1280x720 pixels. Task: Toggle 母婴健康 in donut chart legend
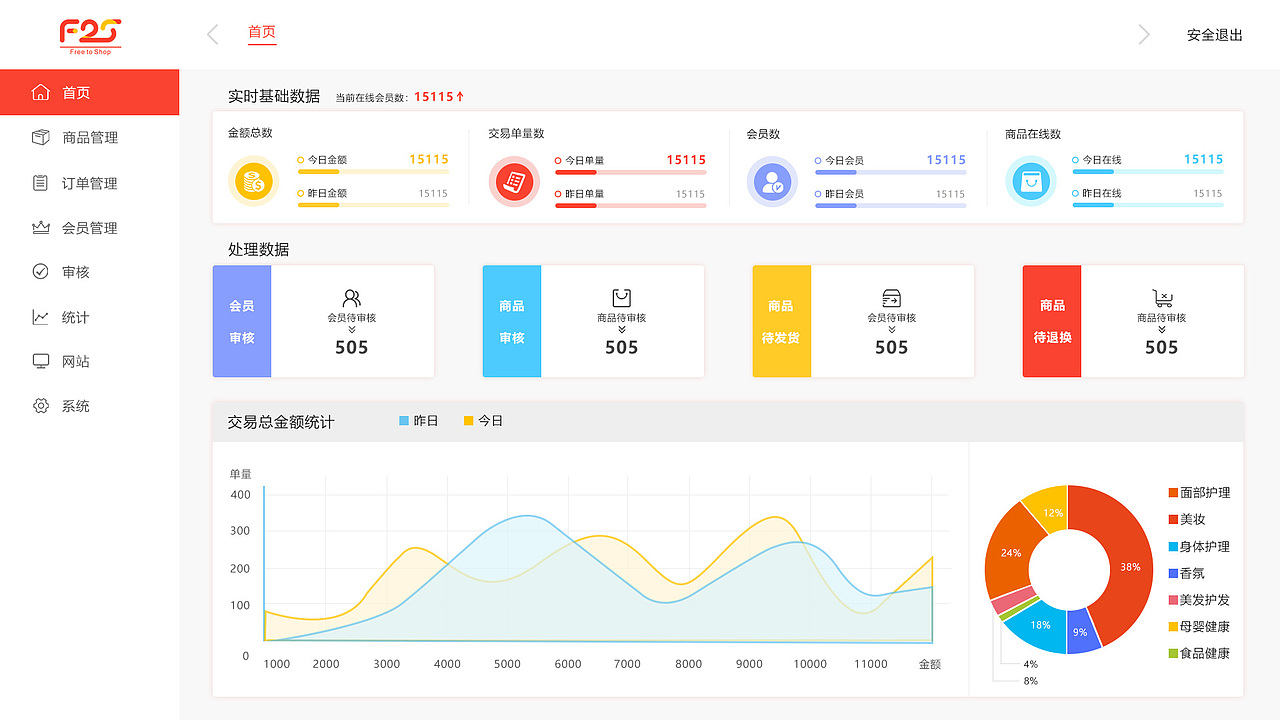click(1199, 627)
